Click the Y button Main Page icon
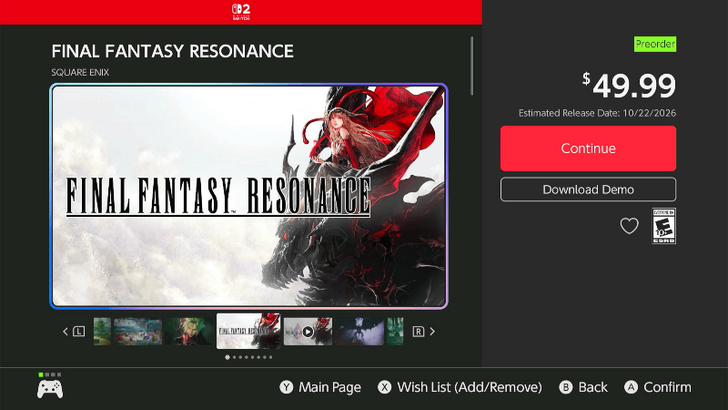Viewport: 728px width, 410px height. pyautogui.click(x=286, y=387)
